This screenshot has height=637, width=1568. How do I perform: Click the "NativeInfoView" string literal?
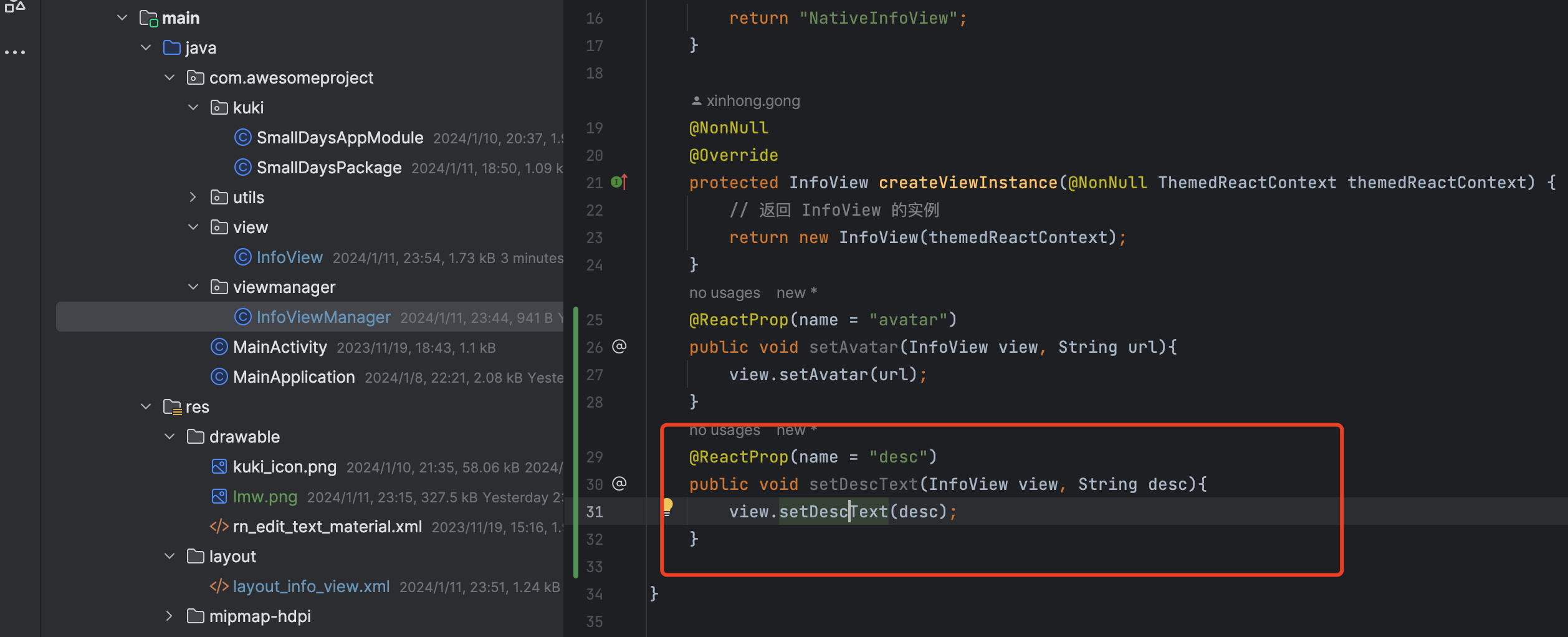pyautogui.click(x=879, y=18)
